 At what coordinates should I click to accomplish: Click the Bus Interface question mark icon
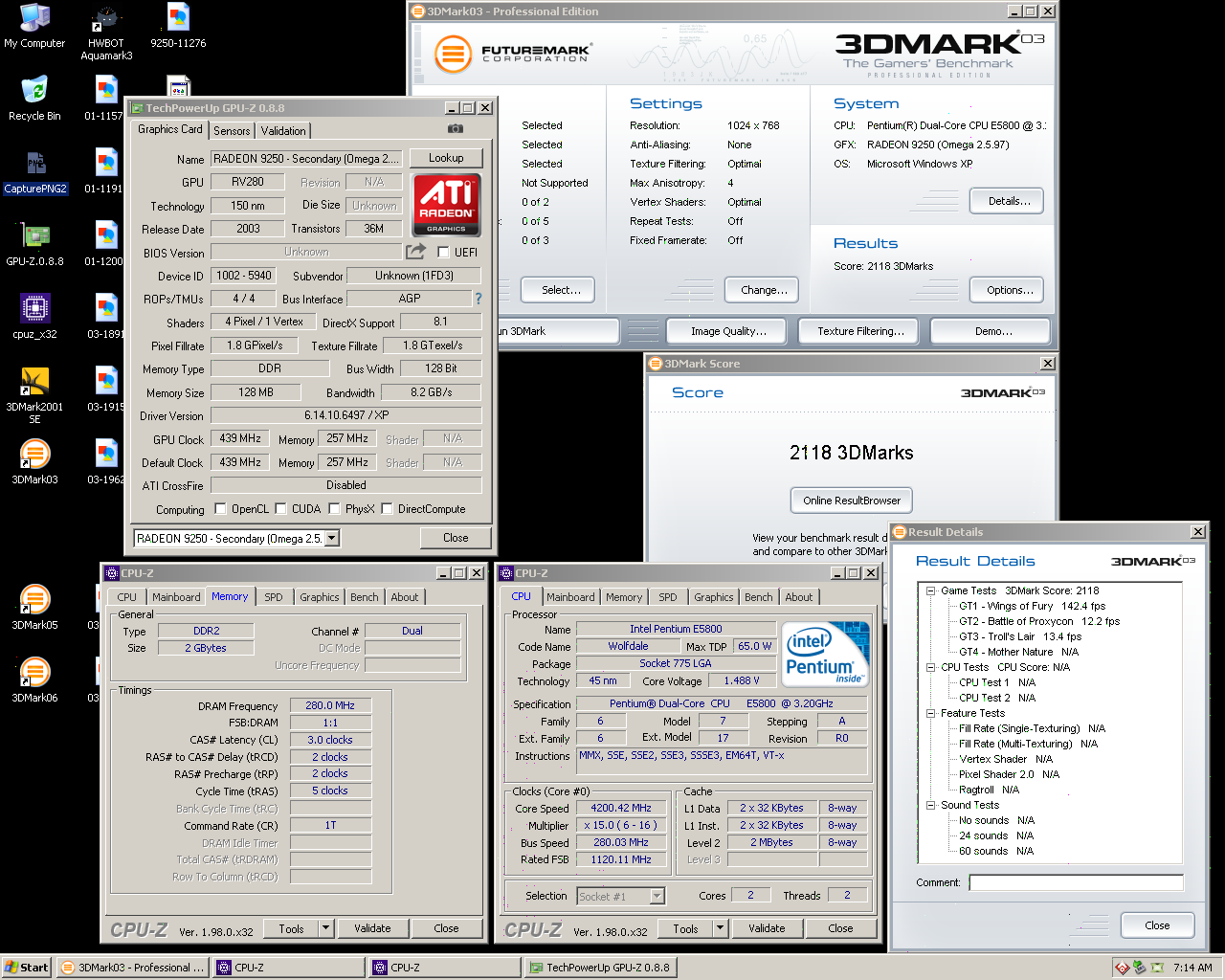point(479,299)
